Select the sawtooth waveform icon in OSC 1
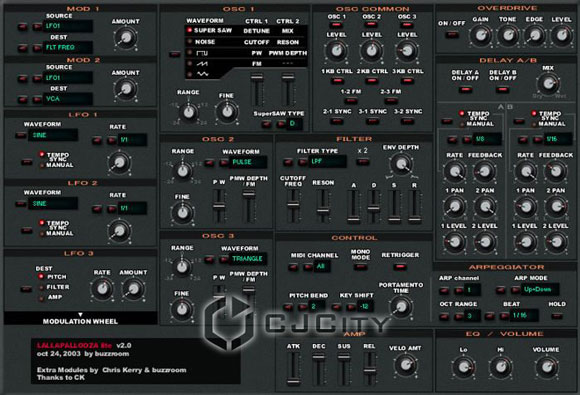The width and height of the screenshot is (580, 395). [202, 64]
